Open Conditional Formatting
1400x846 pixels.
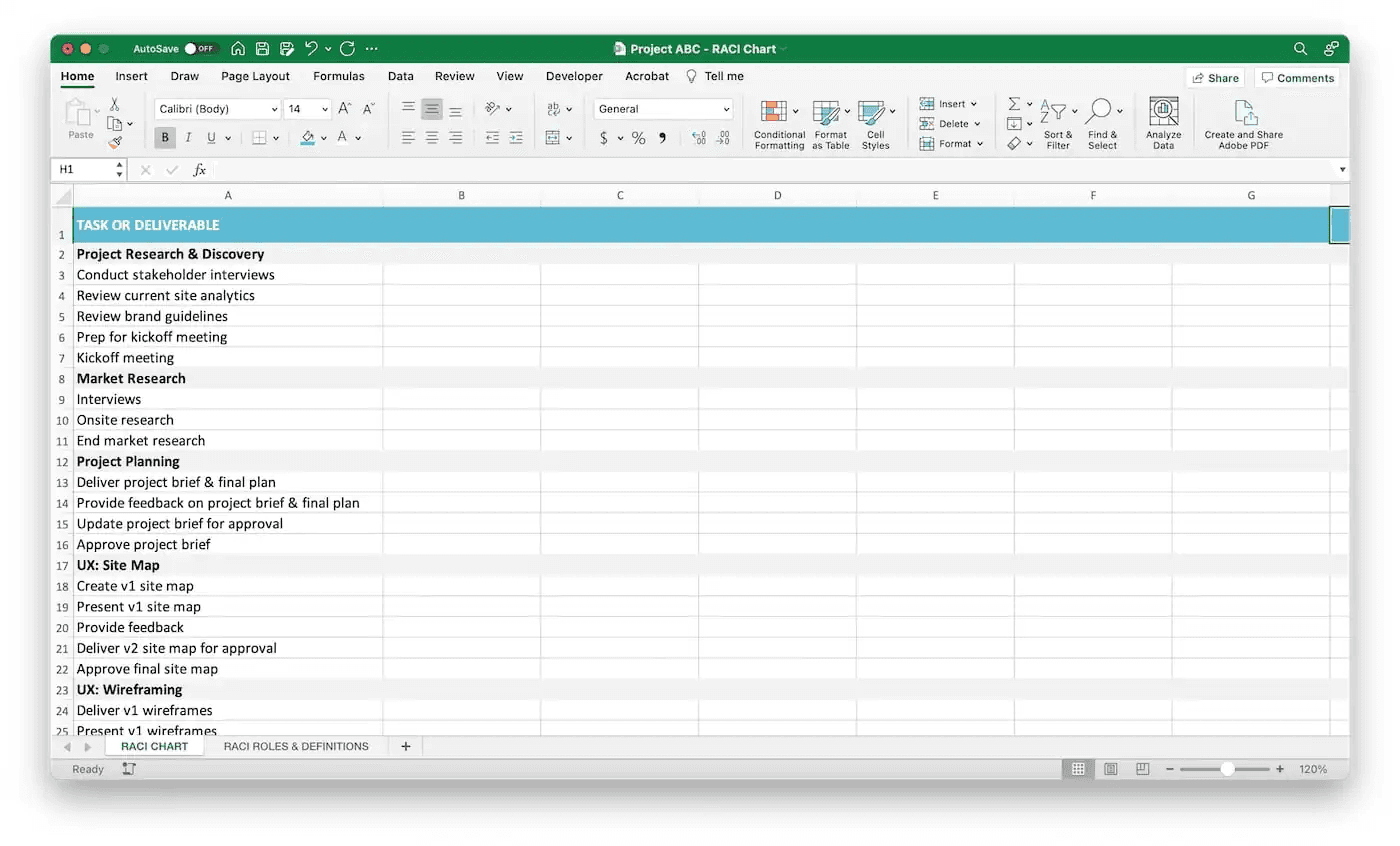pyautogui.click(x=779, y=122)
